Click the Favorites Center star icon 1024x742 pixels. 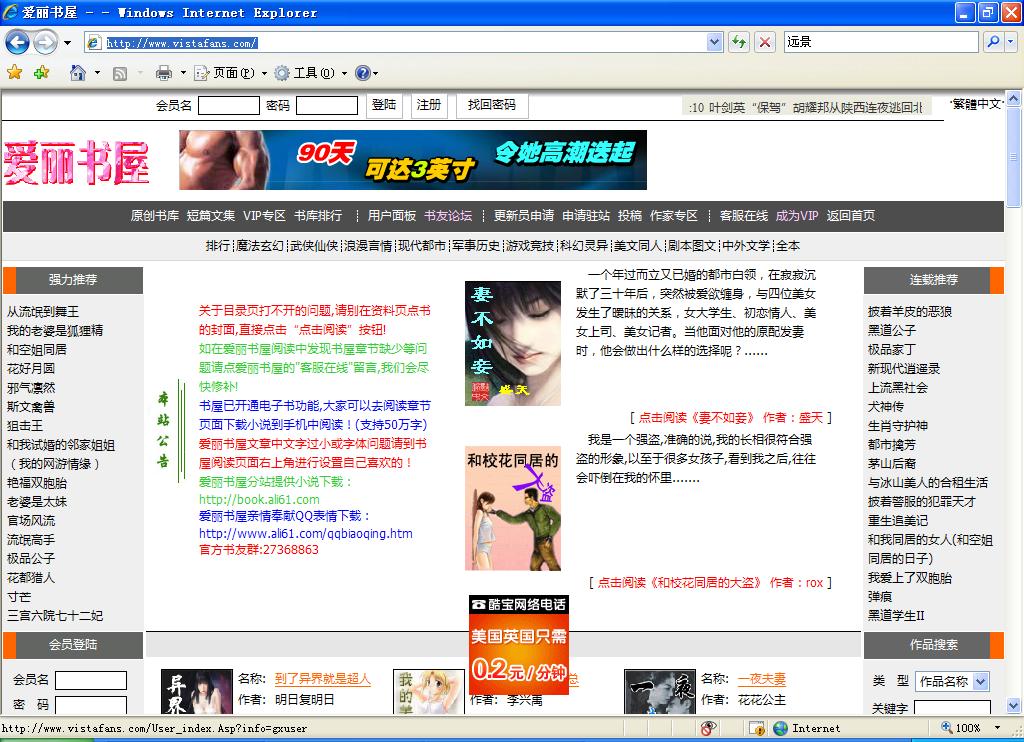pyautogui.click(x=14, y=73)
